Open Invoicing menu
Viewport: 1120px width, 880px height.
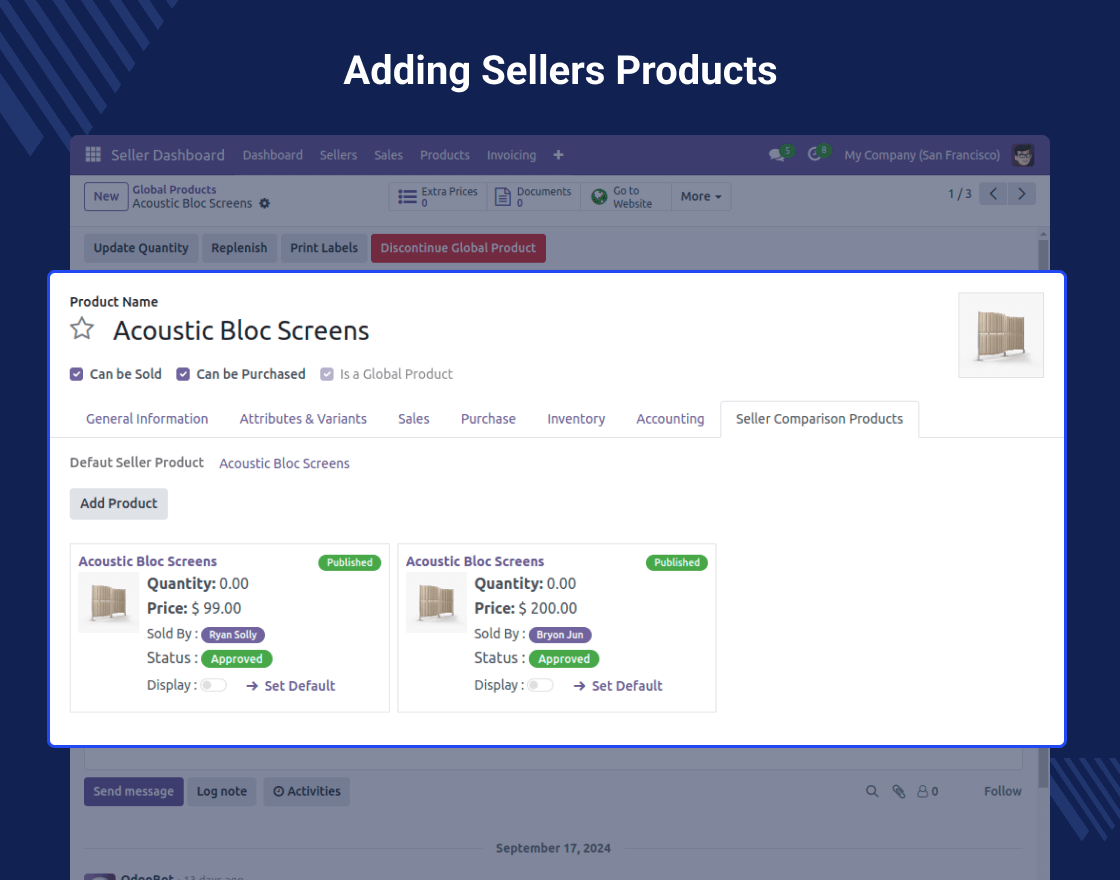pyautogui.click(x=511, y=155)
